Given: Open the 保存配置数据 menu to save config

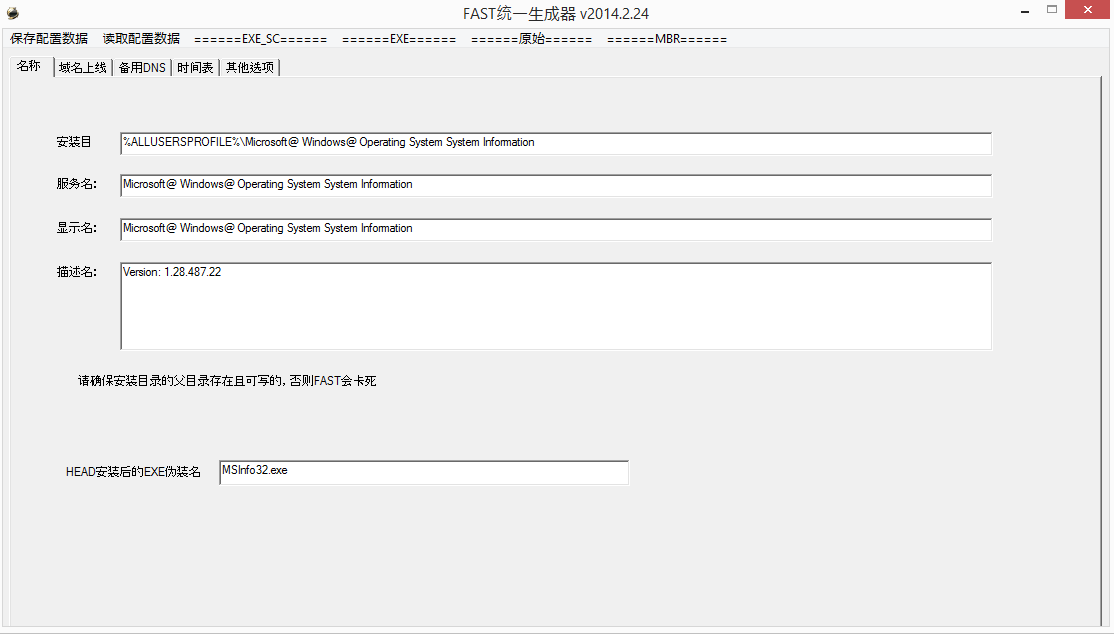Looking at the screenshot, I should (x=46, y=39).
